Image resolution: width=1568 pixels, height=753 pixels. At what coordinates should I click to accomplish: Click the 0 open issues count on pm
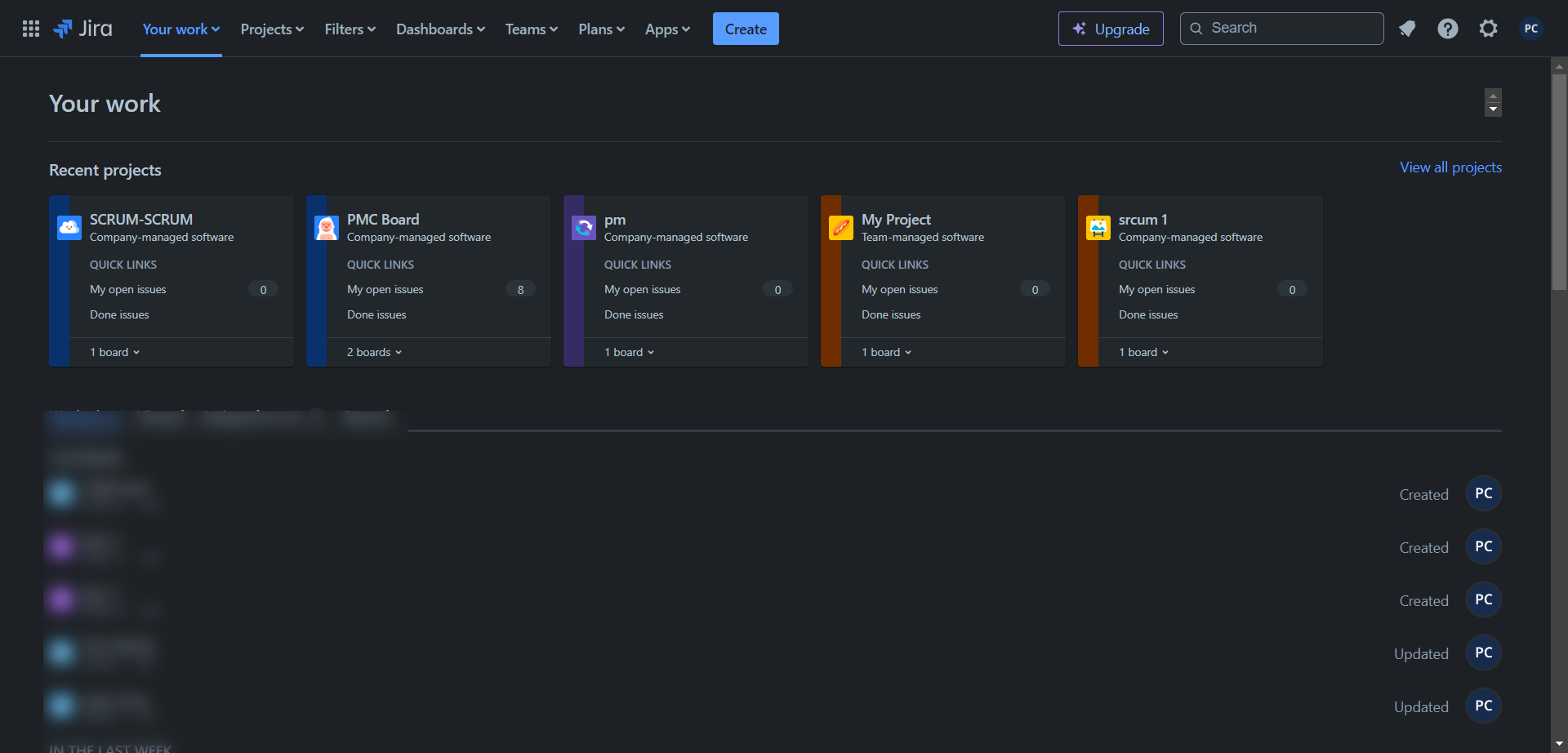[x=777, y=289]
